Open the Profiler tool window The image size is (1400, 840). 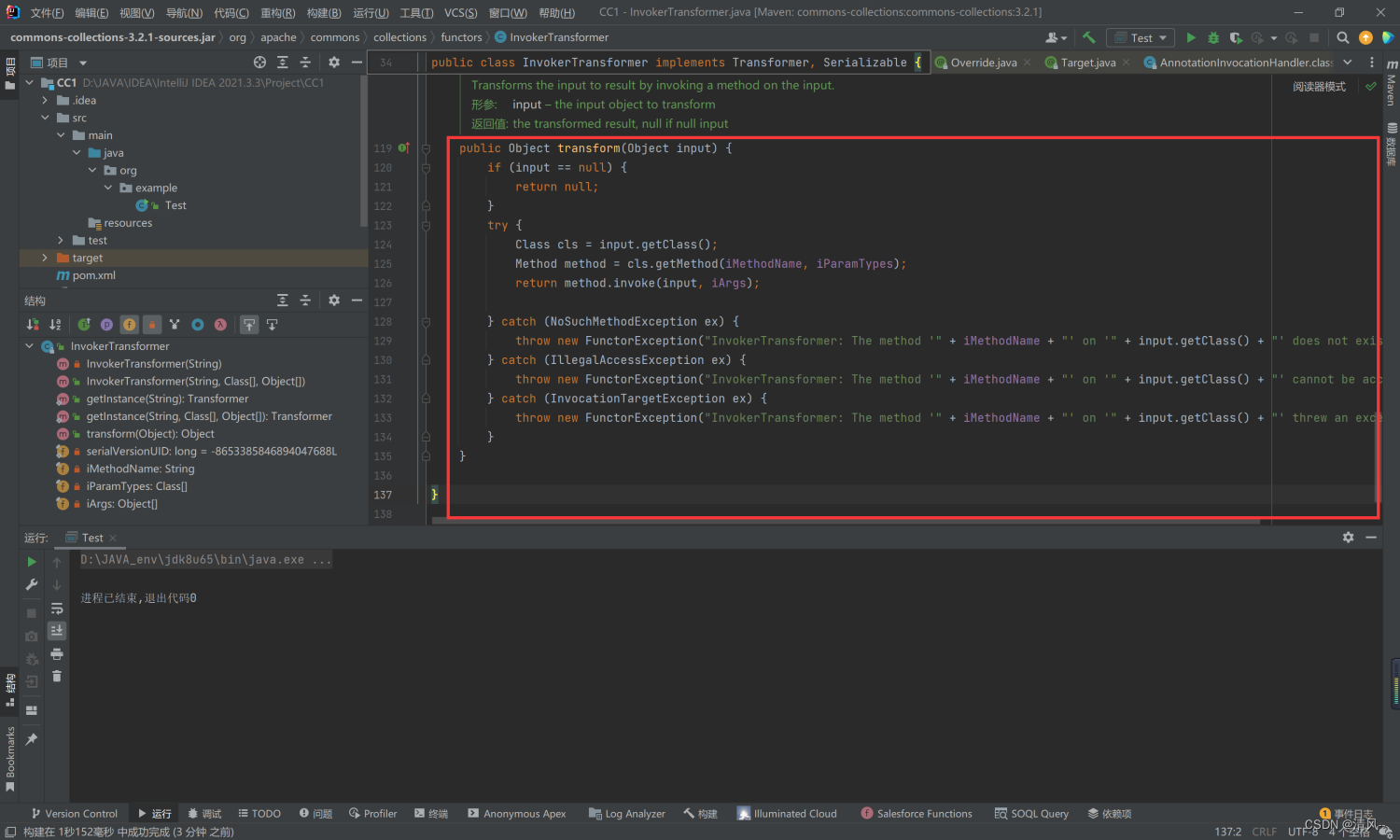[373, 814]
